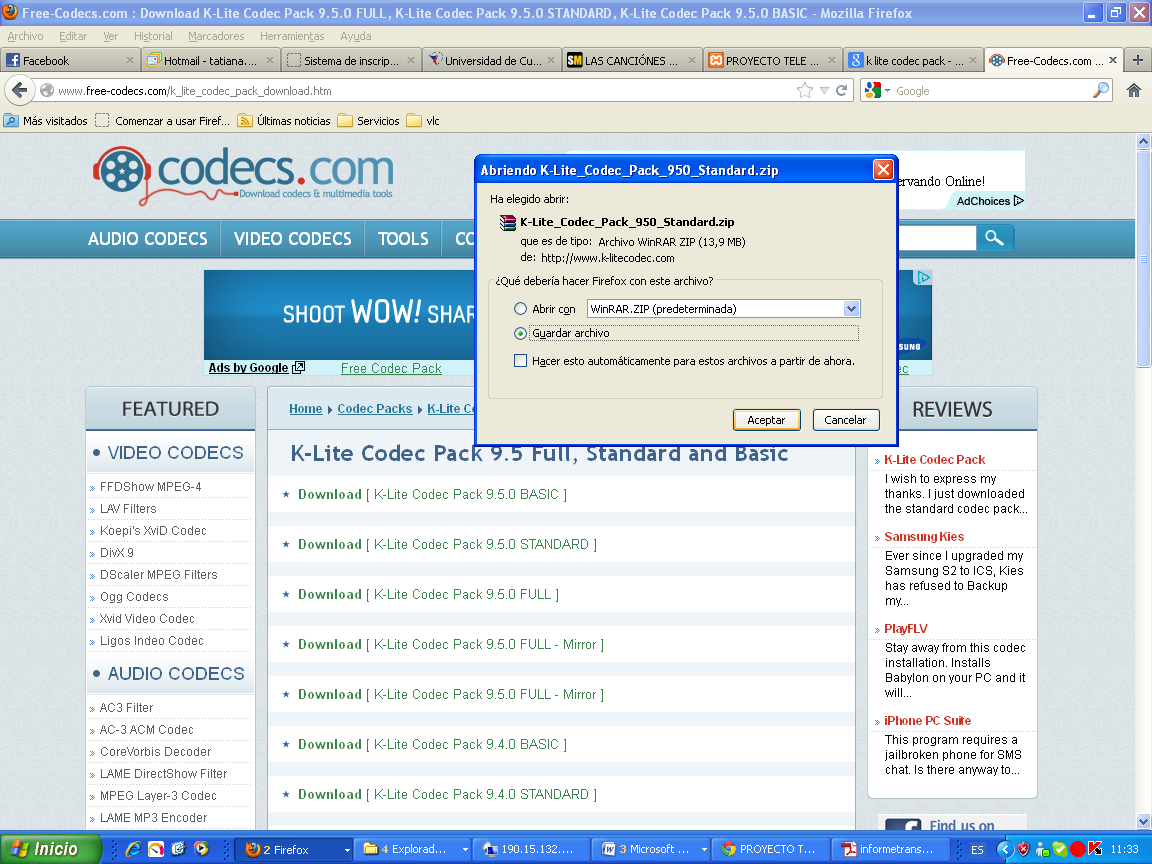
Task: Reload the page with the refresh icon
Action: point(842,90)
